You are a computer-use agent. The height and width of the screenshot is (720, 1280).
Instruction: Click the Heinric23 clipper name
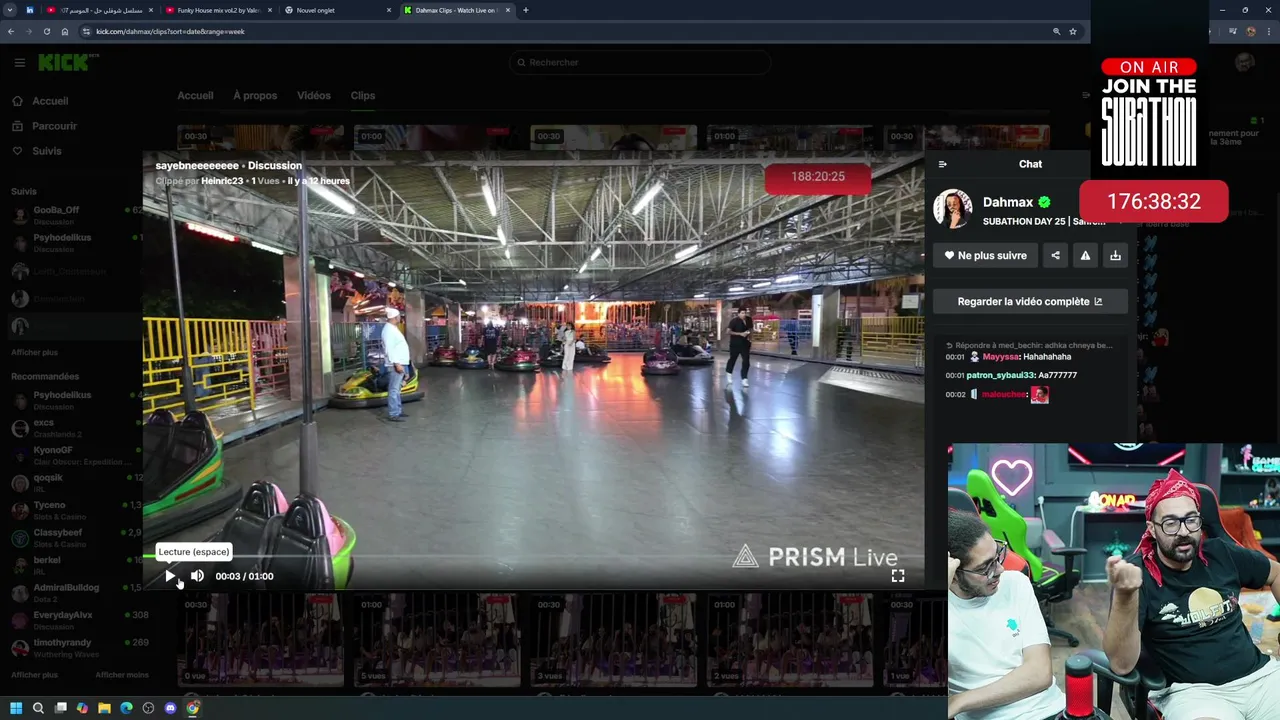[x=222, y=181]
